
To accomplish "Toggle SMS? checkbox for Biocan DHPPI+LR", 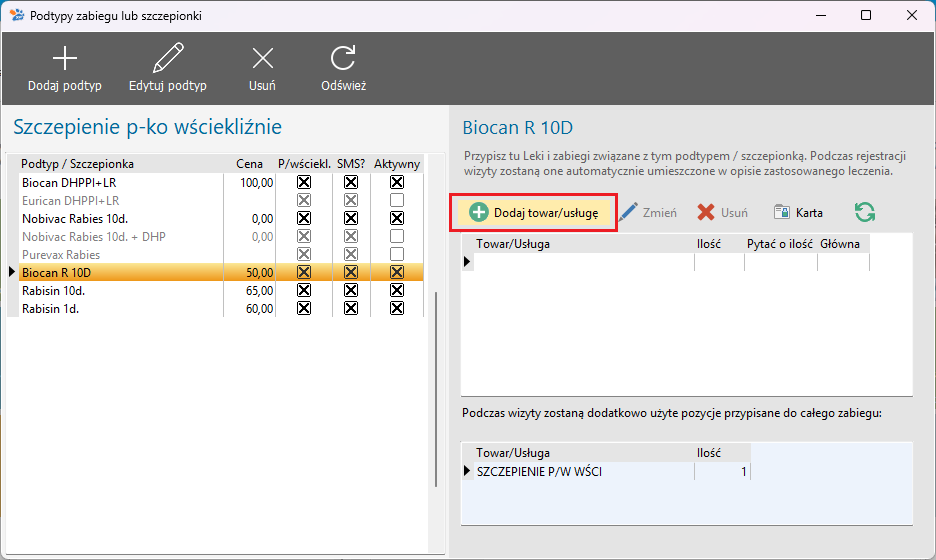I will click(x=351, y=182).
